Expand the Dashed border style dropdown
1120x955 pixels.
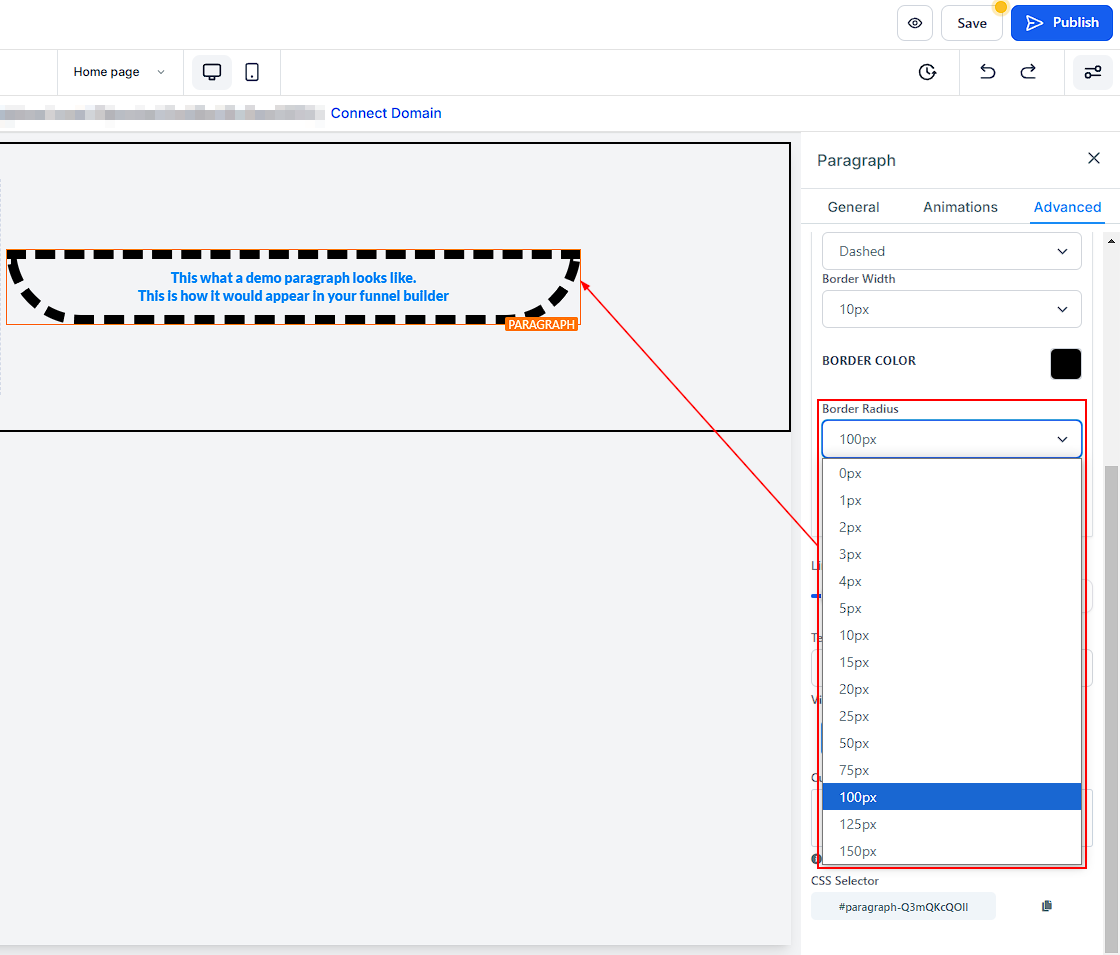[x=951, y=251]
